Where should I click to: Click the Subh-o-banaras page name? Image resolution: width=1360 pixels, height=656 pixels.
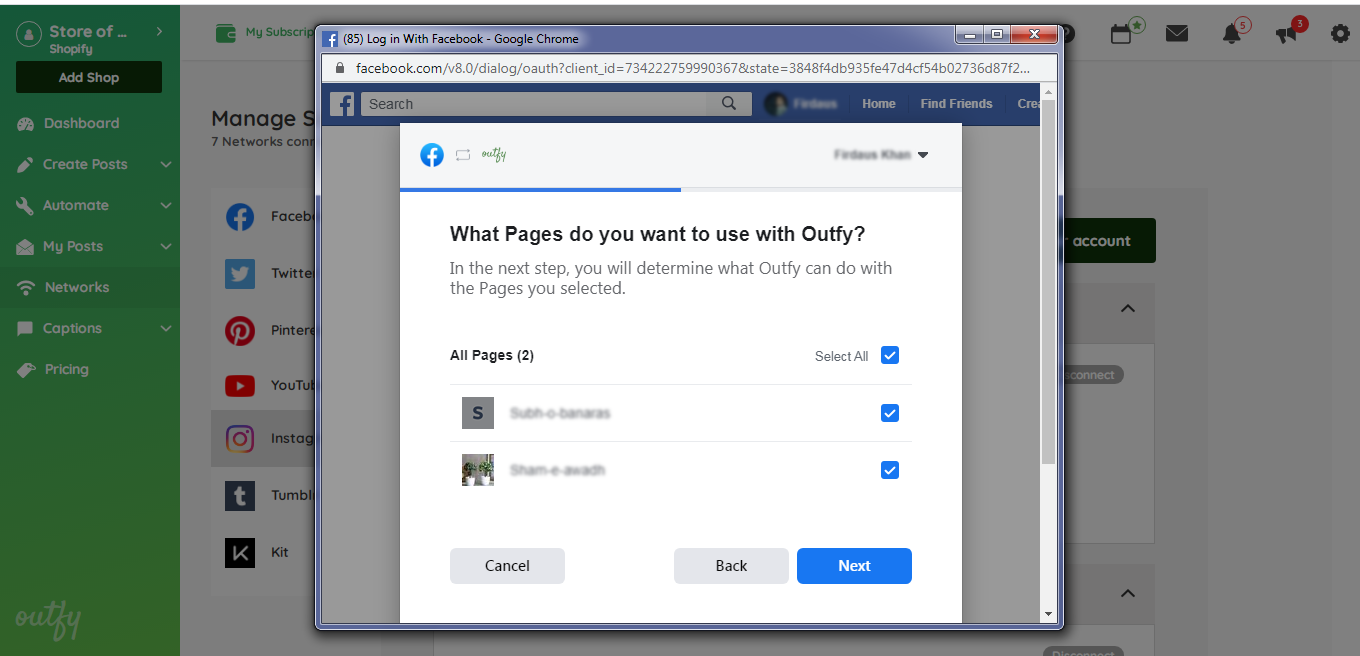click(560, 413)
